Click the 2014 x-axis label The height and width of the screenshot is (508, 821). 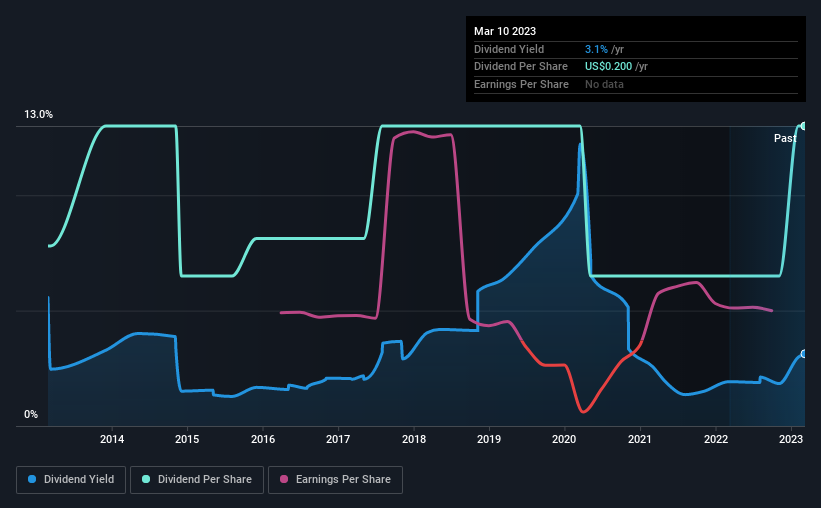click(112, 439)
